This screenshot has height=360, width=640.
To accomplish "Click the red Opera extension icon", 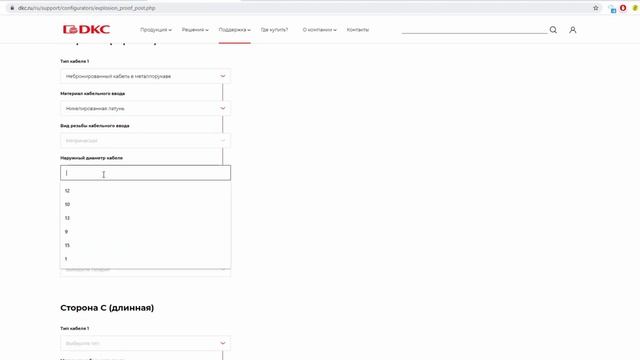I will pyautogui.click(x=623, y=8).
